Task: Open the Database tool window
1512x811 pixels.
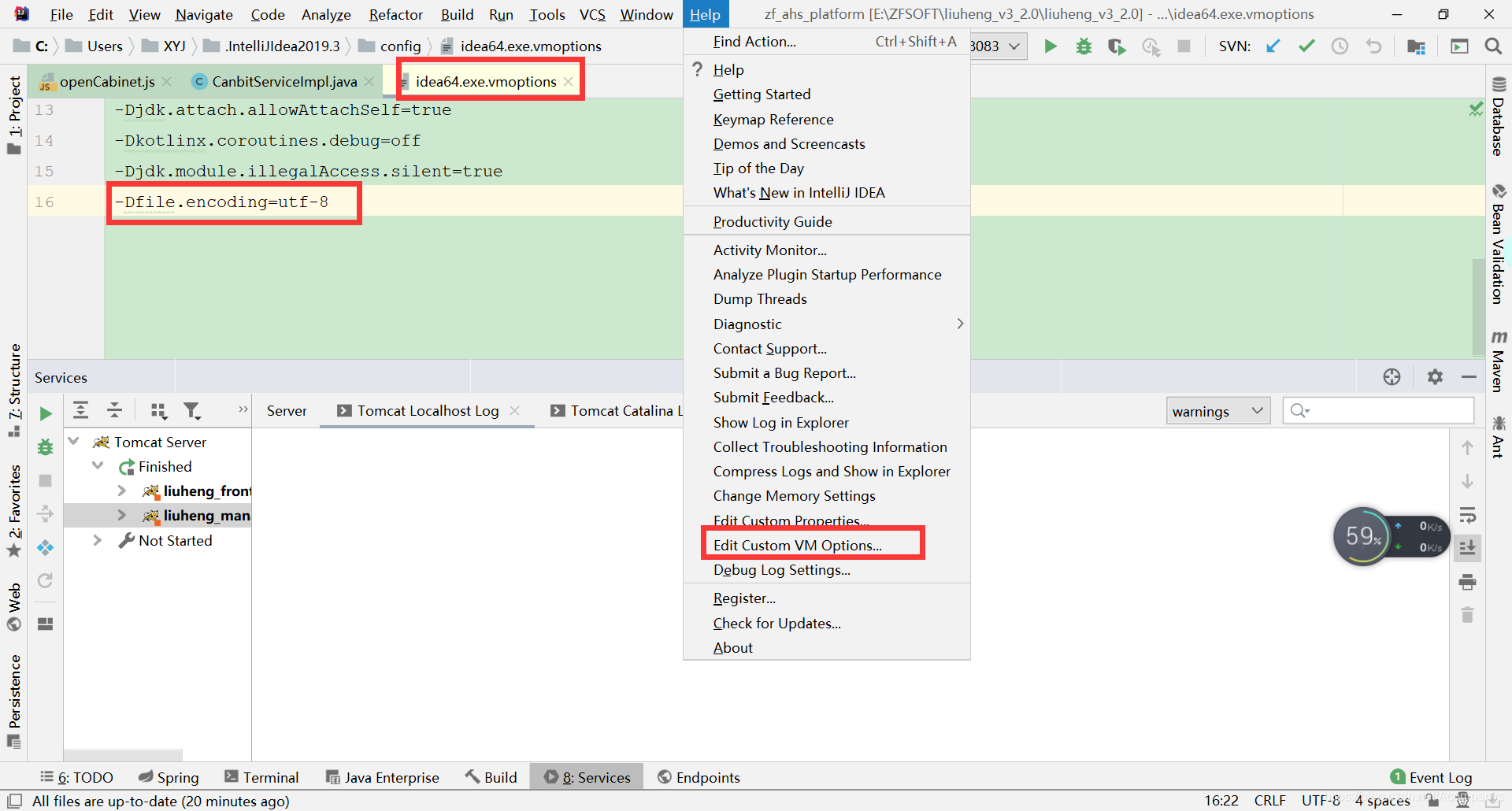Action: click(x=1499, y=117)
